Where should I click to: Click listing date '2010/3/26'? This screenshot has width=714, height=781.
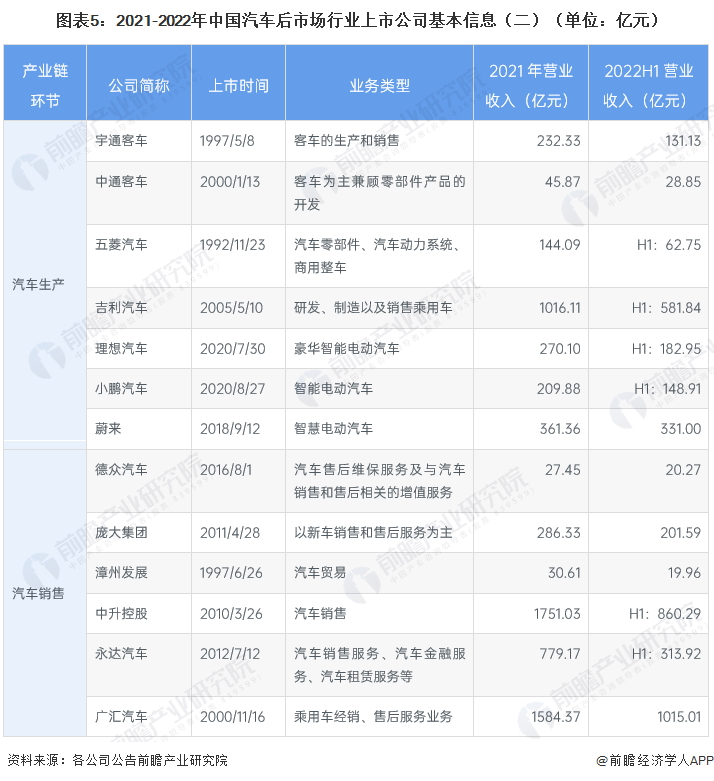pos(231,613)
